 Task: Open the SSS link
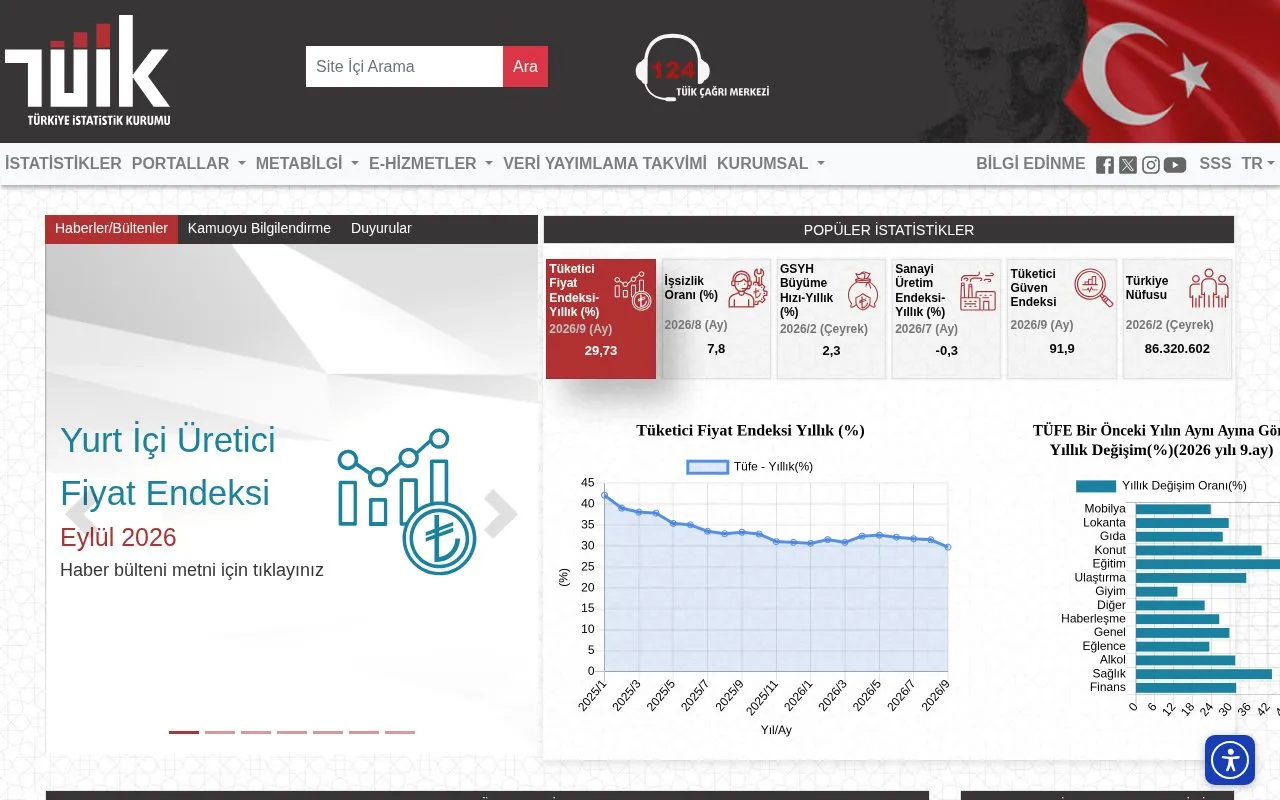coord(1215,164)
